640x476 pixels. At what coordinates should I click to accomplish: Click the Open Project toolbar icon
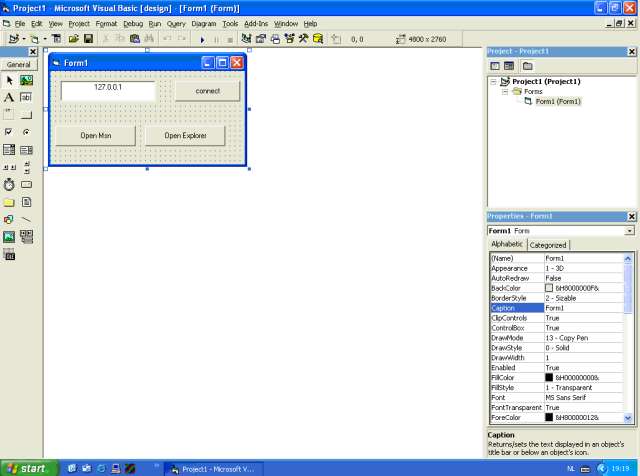tap(73, 39)
